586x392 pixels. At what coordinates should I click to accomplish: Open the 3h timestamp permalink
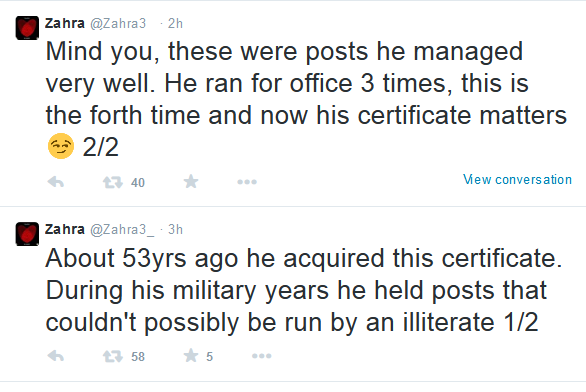[x=175, y=229]
